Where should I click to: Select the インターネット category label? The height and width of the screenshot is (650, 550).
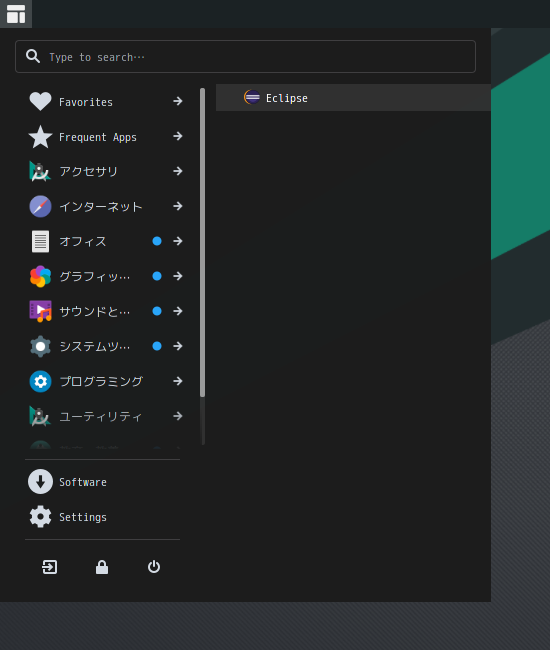tap(101, 206)
